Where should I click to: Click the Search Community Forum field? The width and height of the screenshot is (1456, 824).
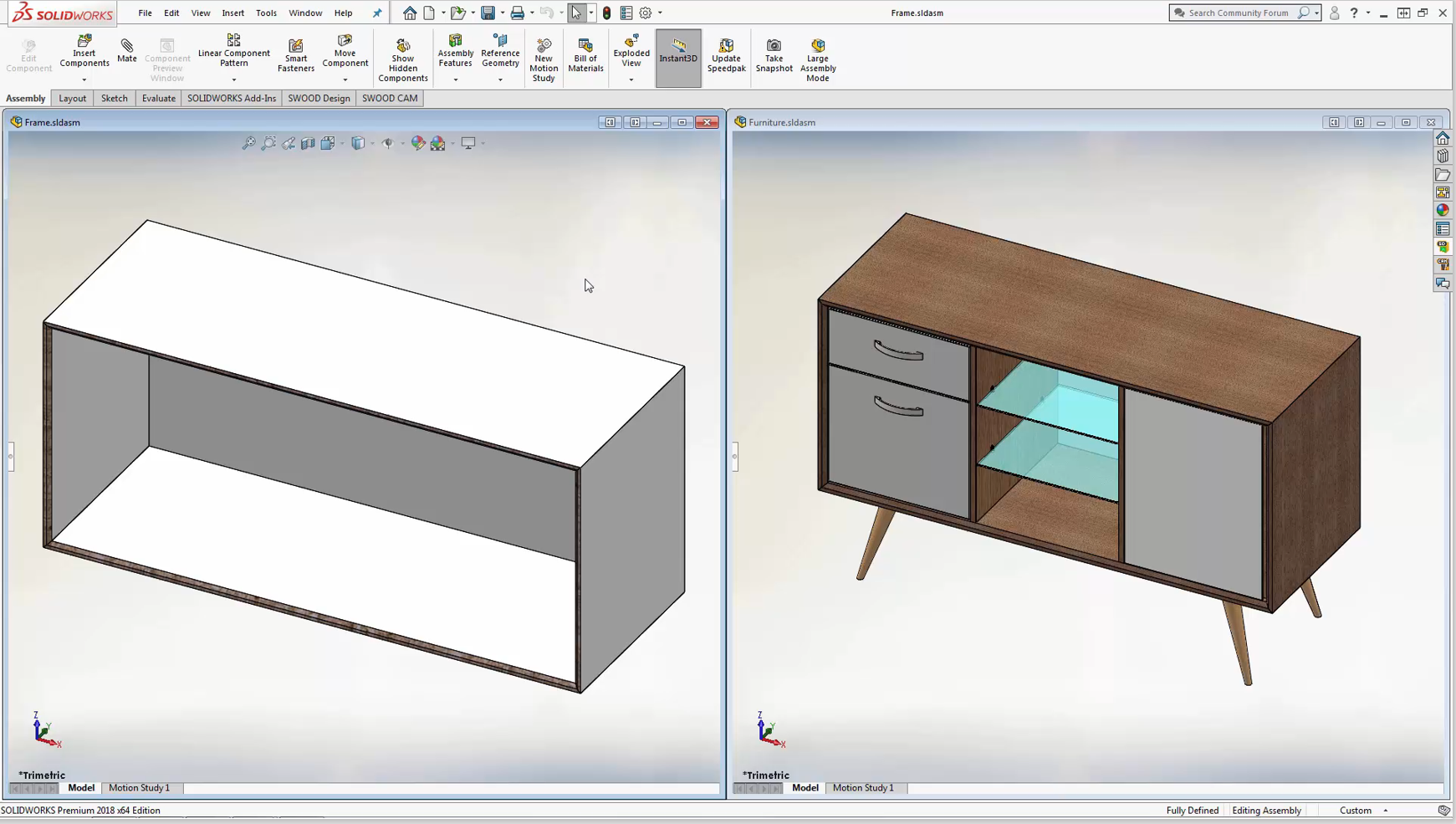1238,13
